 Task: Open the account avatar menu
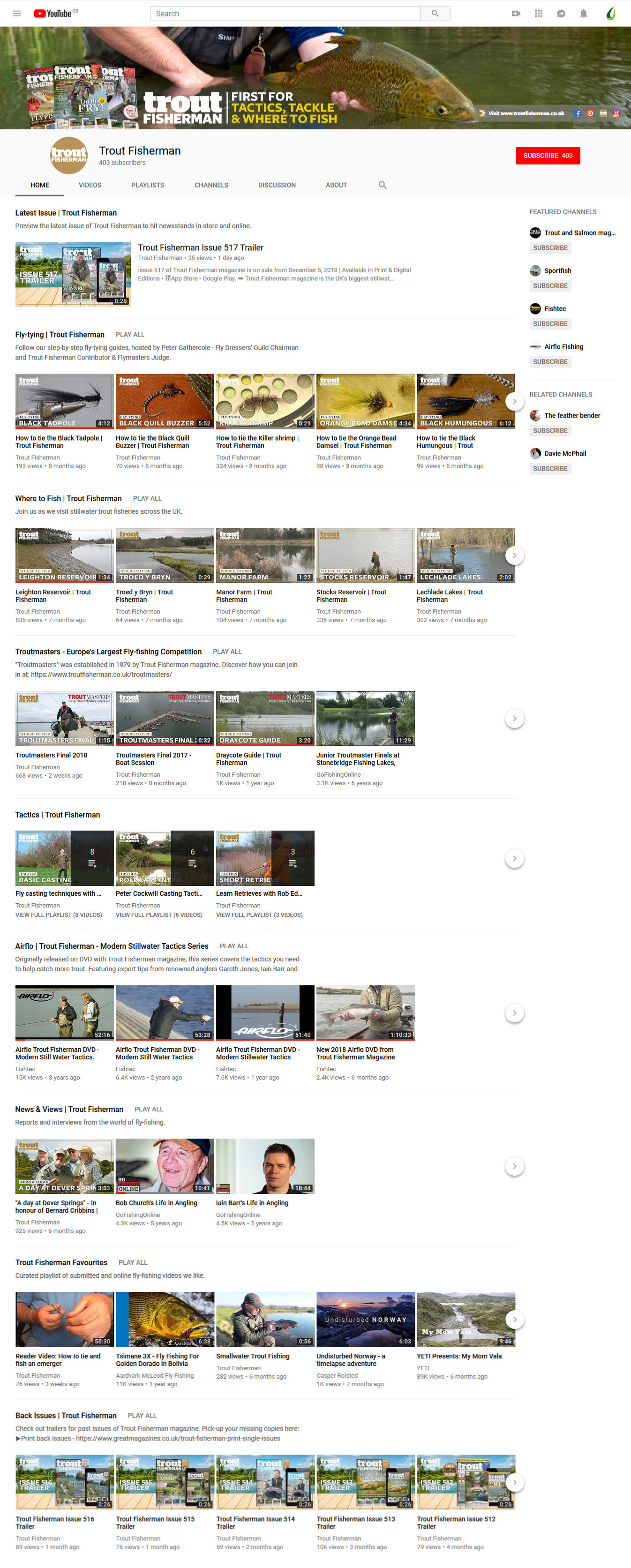point(610,14)
